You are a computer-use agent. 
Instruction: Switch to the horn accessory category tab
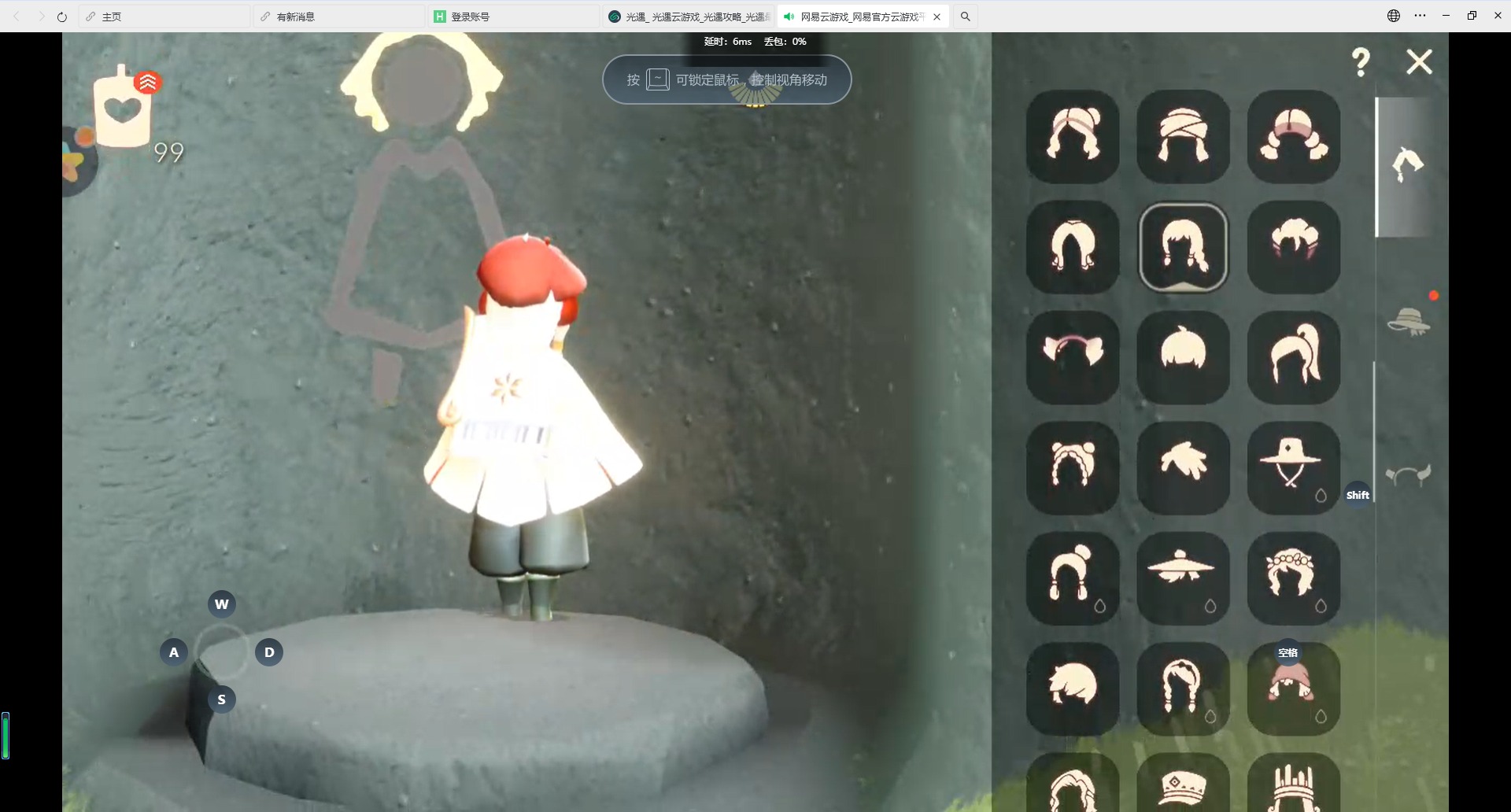(1408, 474)
